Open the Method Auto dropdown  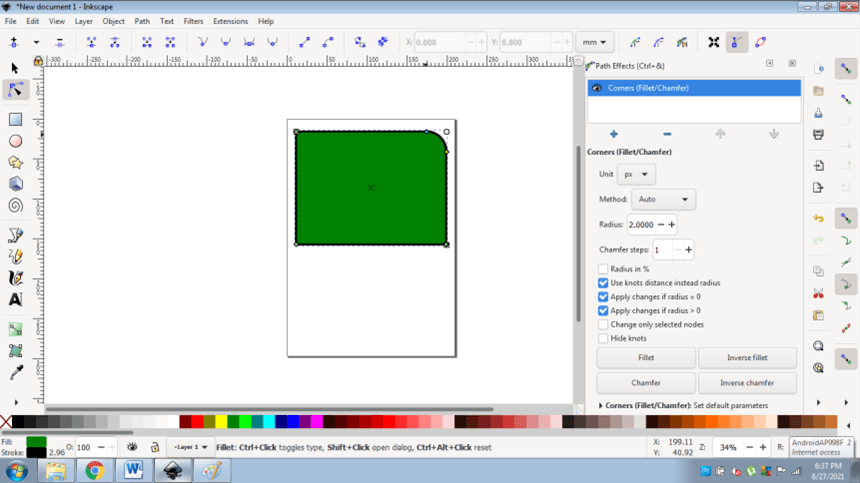[x=663, y=200]
